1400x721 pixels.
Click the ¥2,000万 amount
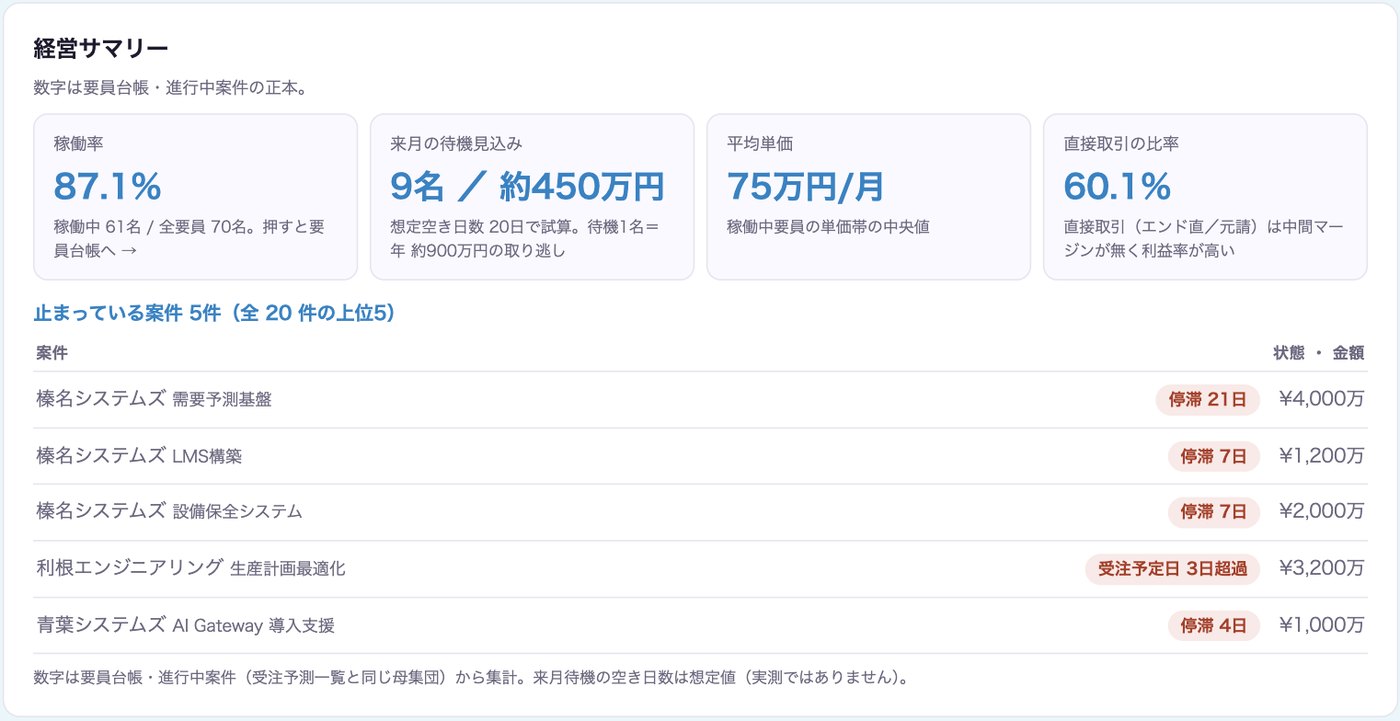coord(1321,513)
